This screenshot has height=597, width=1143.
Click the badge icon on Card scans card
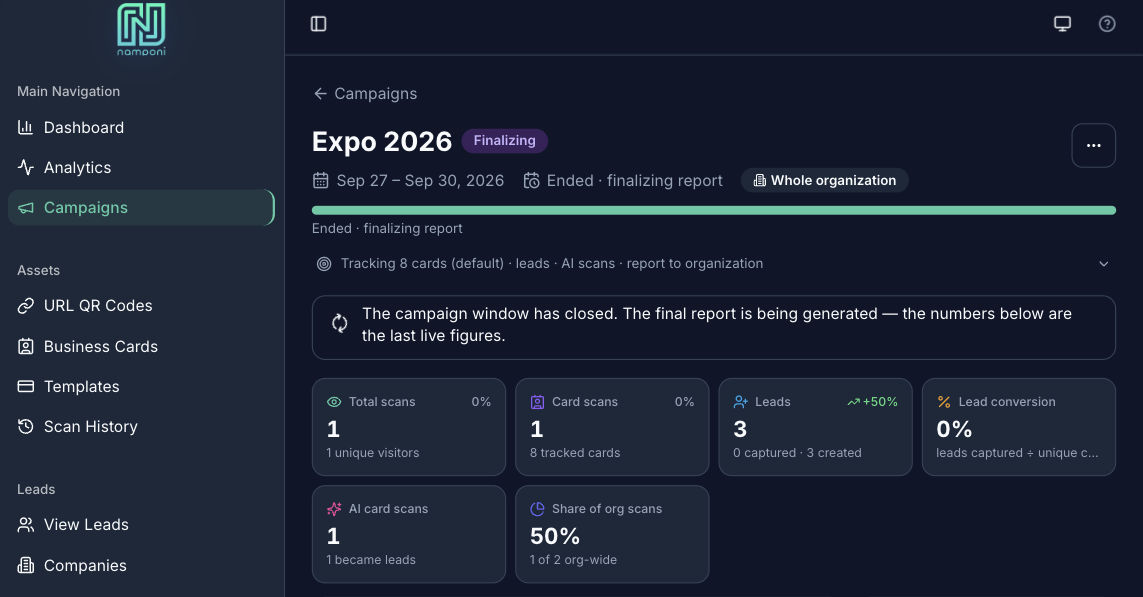coord(537,402)
